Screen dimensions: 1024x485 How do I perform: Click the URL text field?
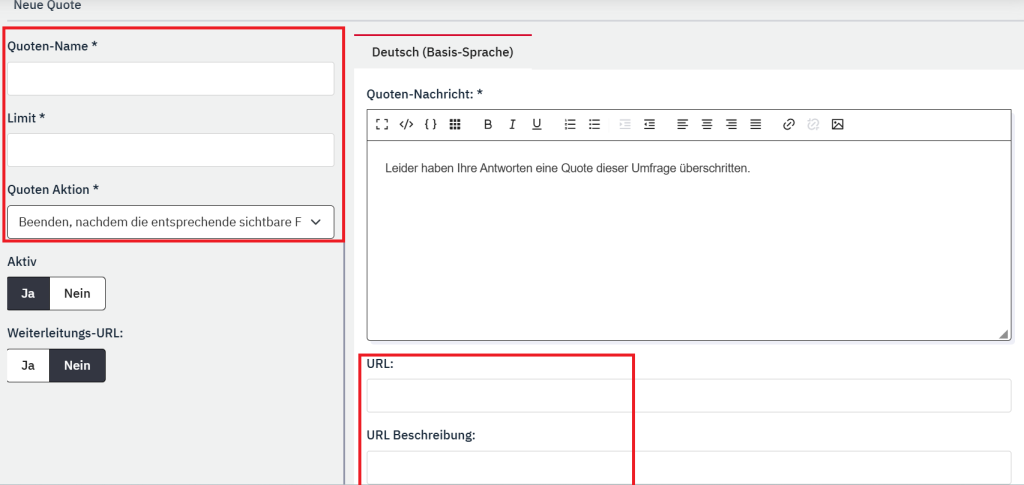(689, 396)
